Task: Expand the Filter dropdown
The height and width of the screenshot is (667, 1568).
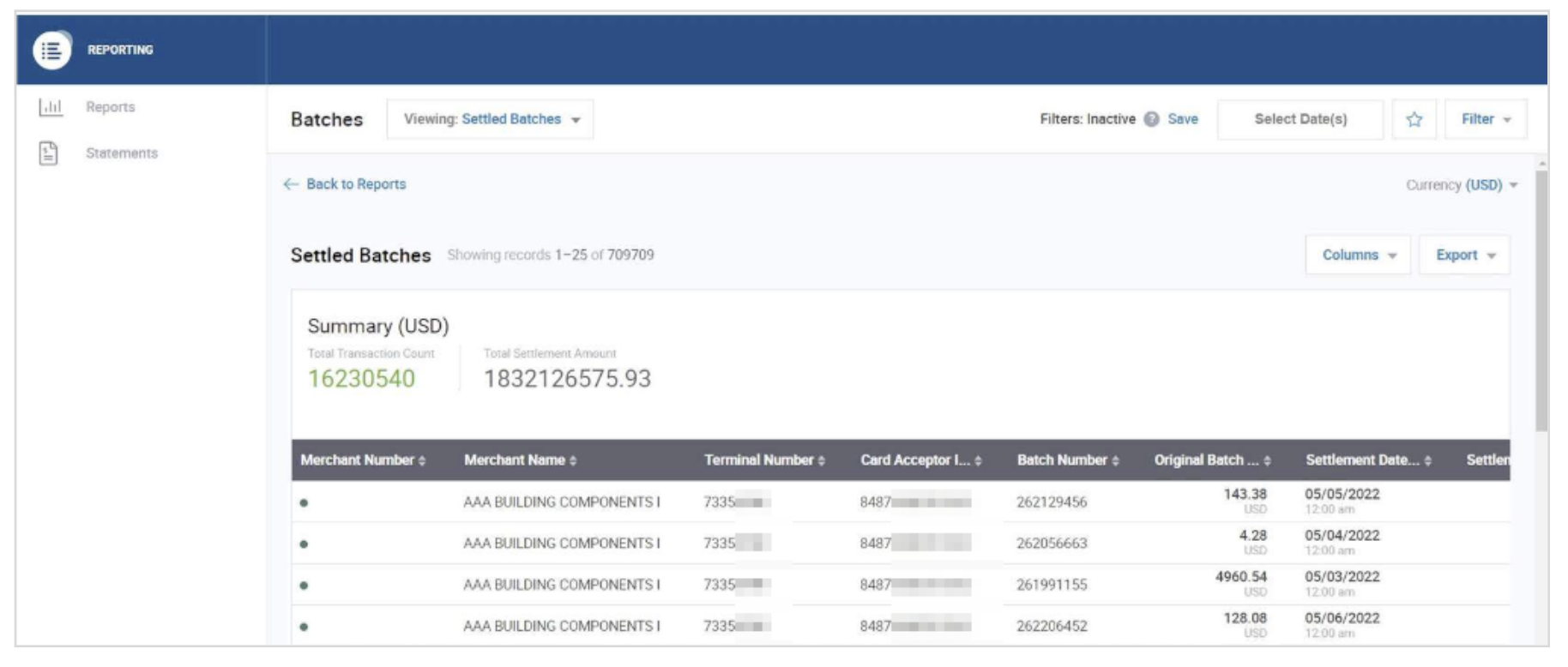Action: [1485, 119]
